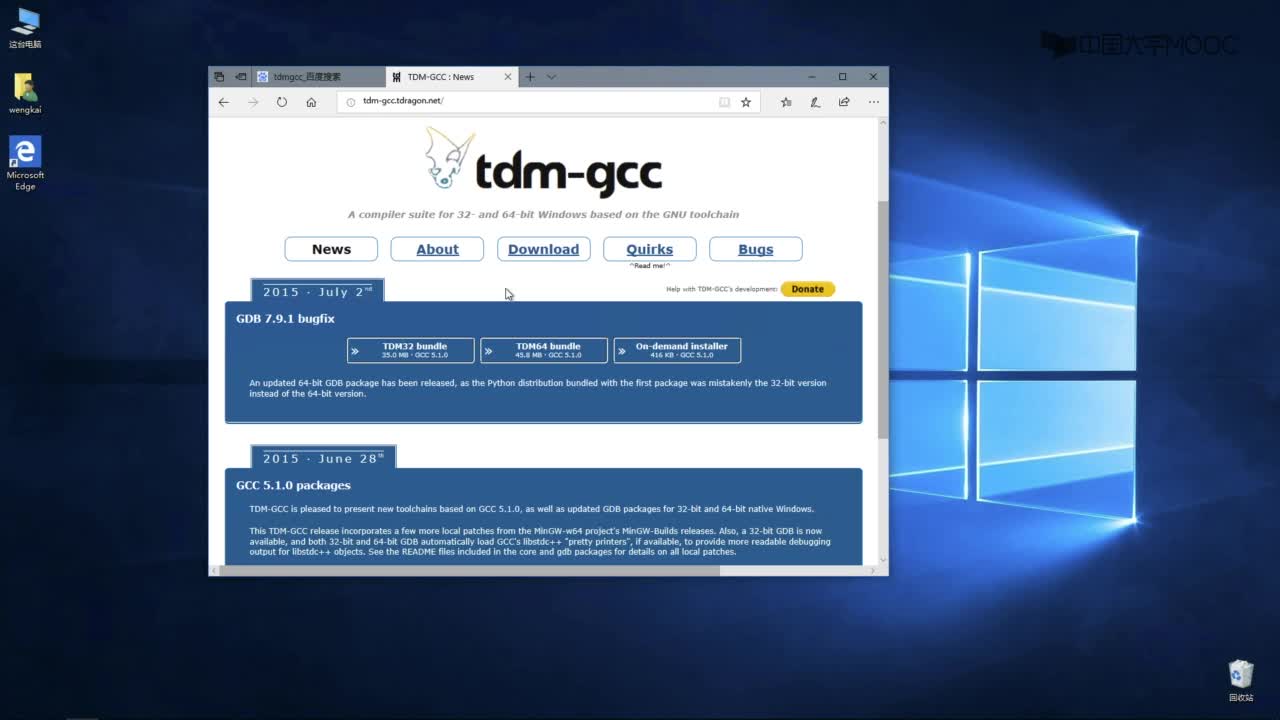Select the wengkai folder on desktop

pyautogui.click(x=25, y=93)
